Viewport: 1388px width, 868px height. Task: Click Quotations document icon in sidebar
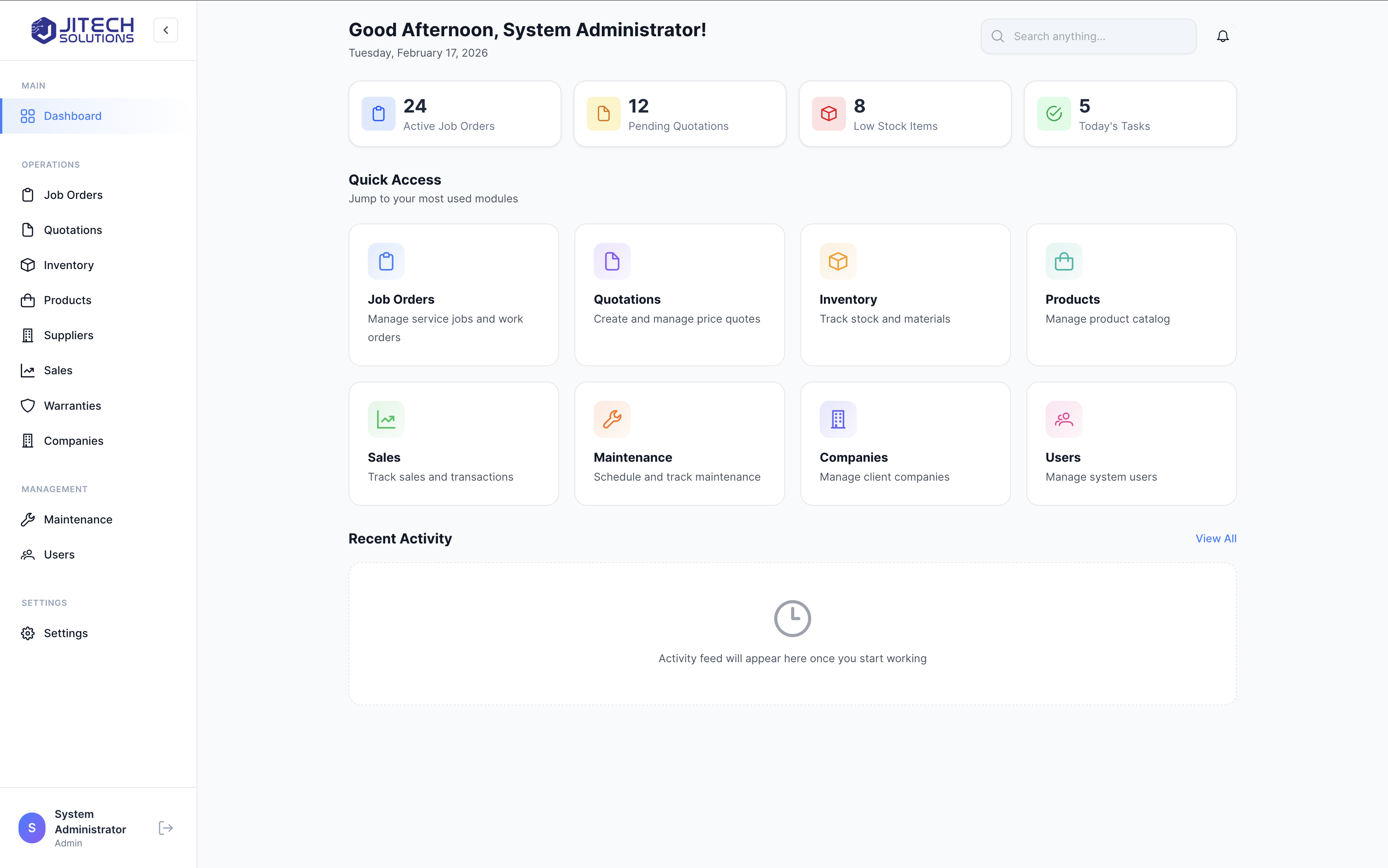27,230
